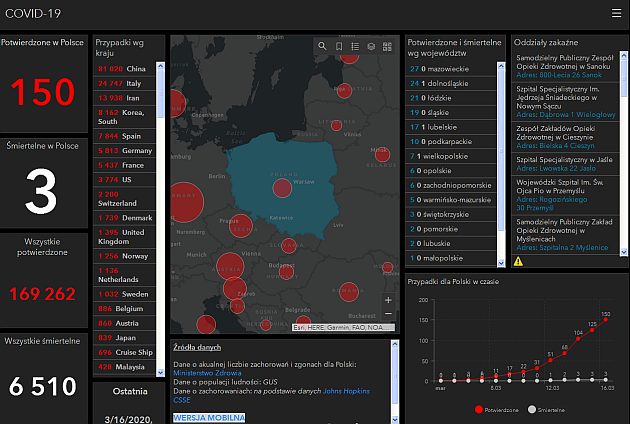This screenshot has height=424, width=630.
Task: Select dolnośląskie voivodeship row
Action: [x=451, y=84]
